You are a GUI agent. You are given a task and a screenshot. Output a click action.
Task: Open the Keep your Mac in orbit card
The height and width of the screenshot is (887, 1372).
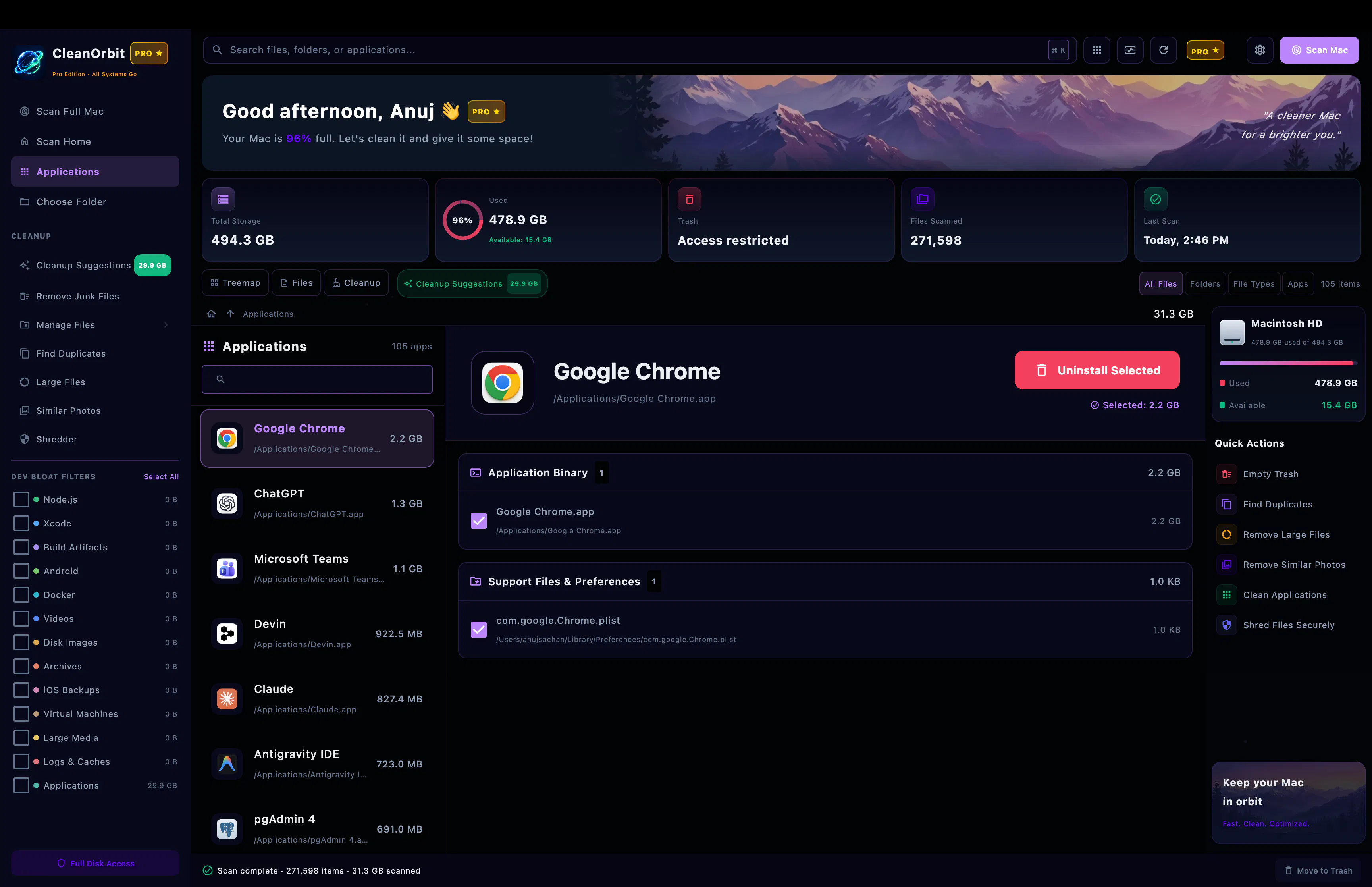(x=1288, y=803)
